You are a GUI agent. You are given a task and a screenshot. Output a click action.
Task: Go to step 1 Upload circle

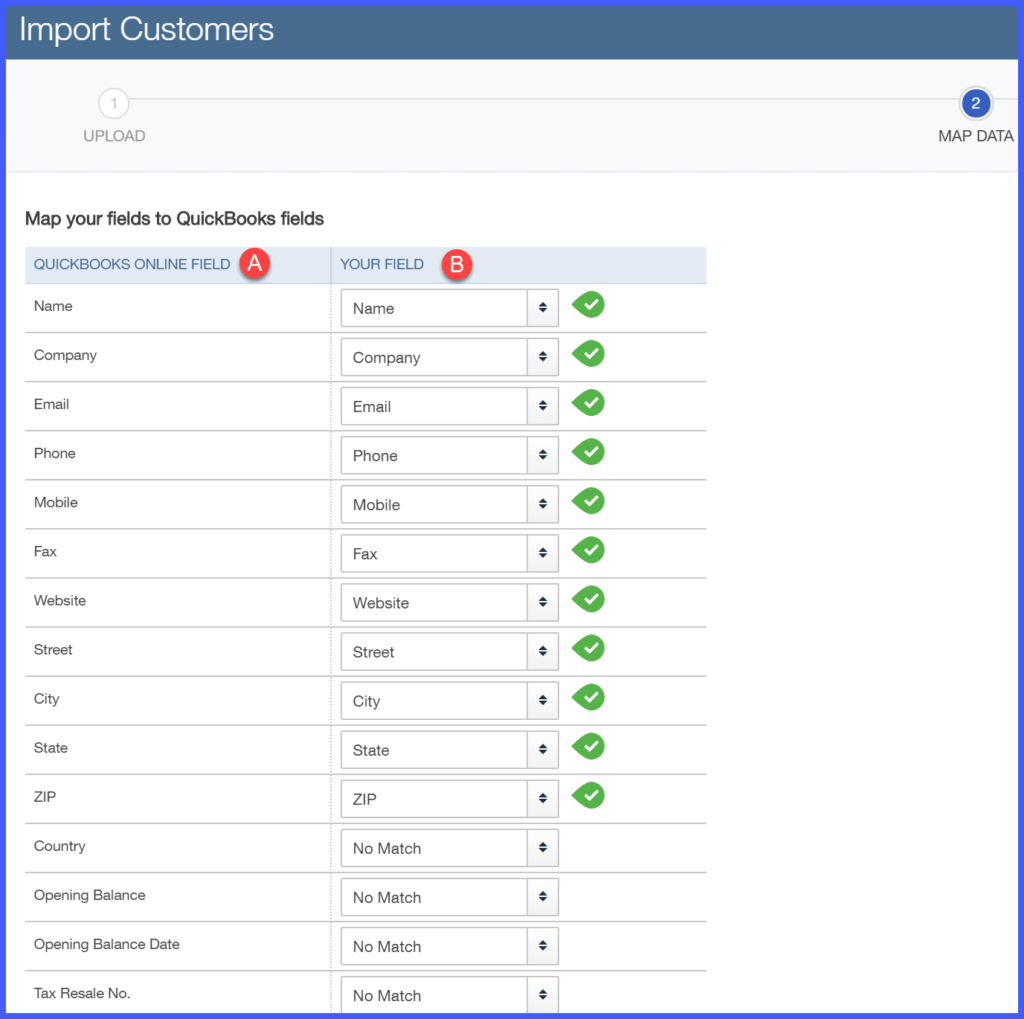coord(114,103)
